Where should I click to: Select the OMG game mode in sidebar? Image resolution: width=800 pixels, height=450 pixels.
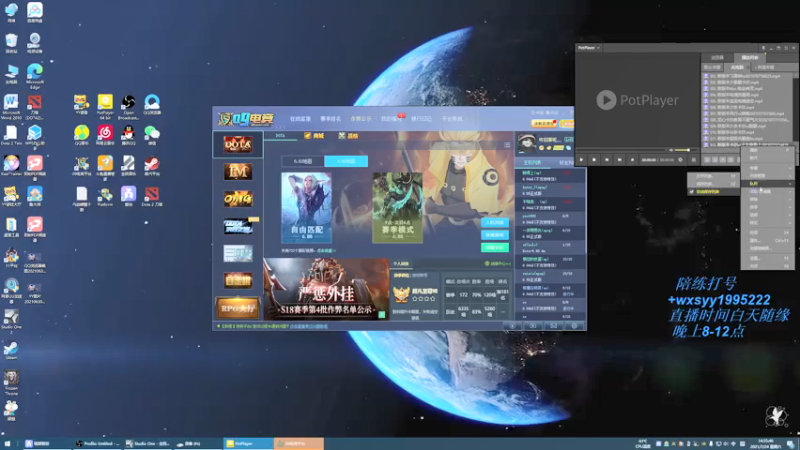tap(238, 199)
